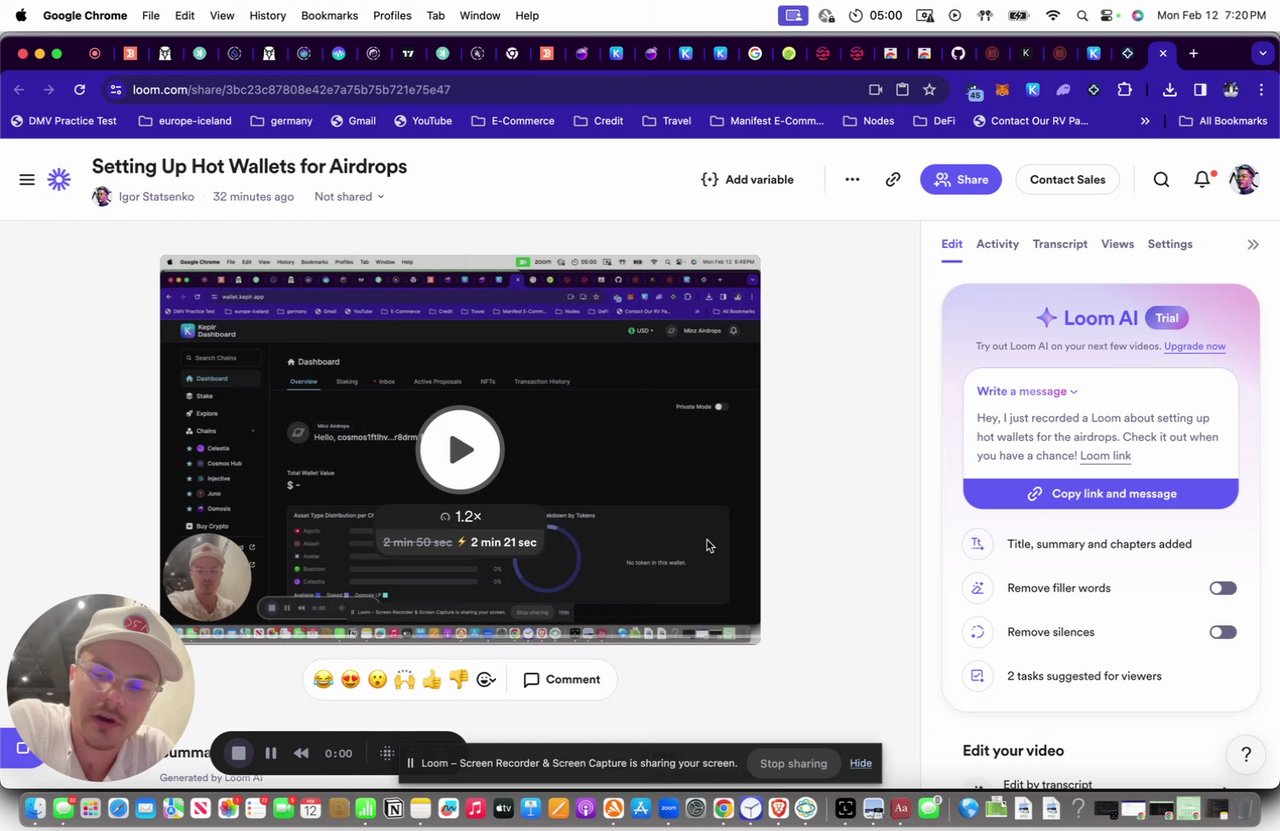React with the surprised face emoji
Screen dimensions: 1280x831
click(x=377, y=679)
